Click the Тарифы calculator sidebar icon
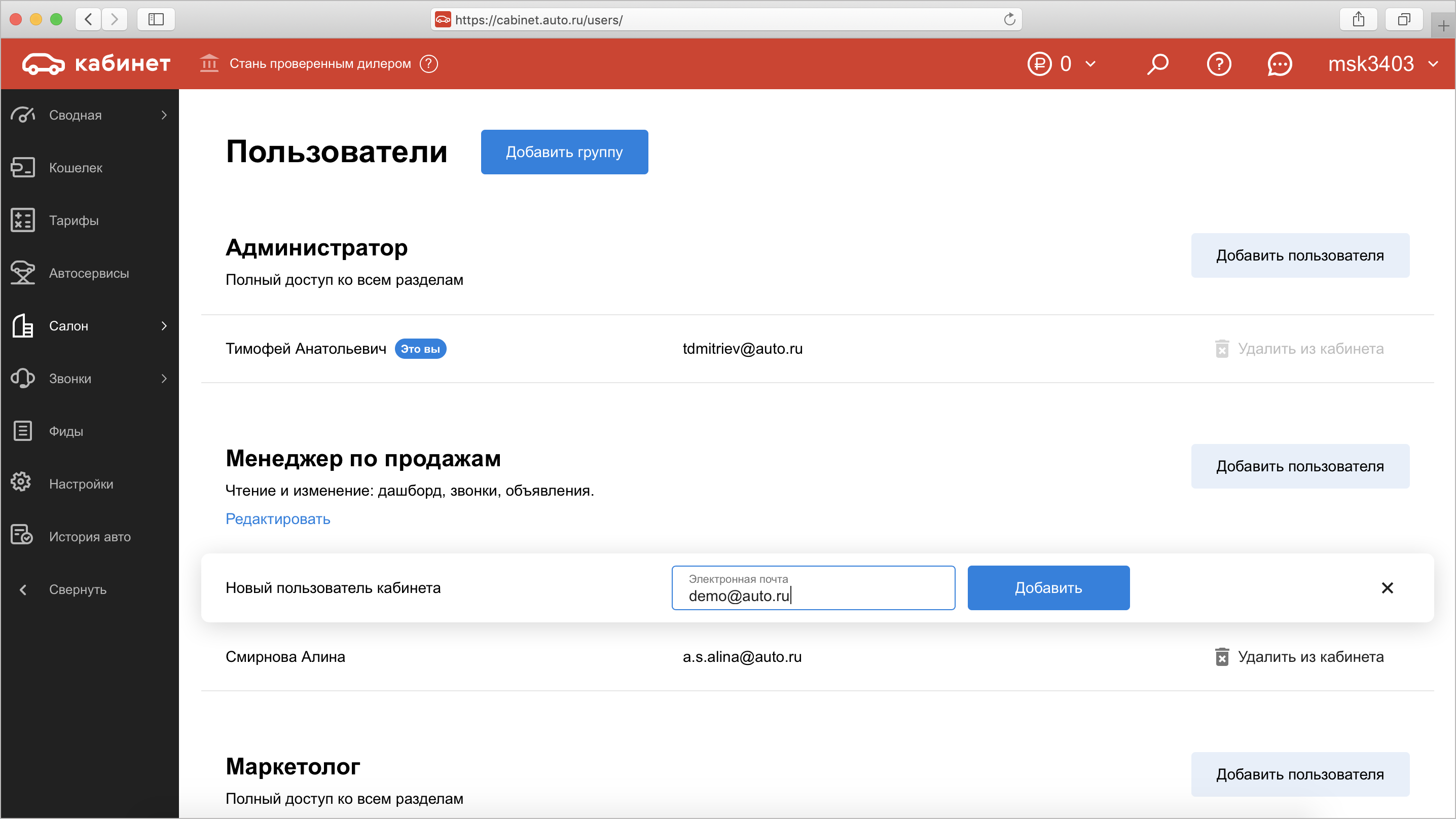 tap(23, 220)
